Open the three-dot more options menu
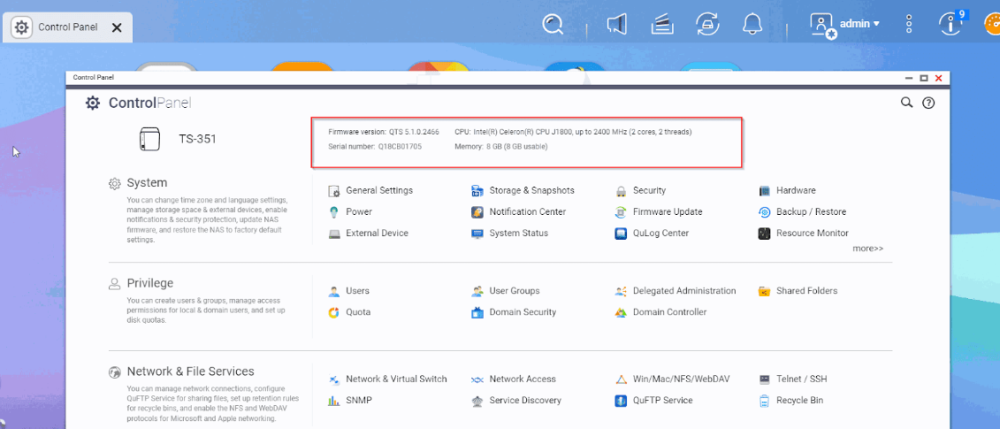 coord(909,24)
